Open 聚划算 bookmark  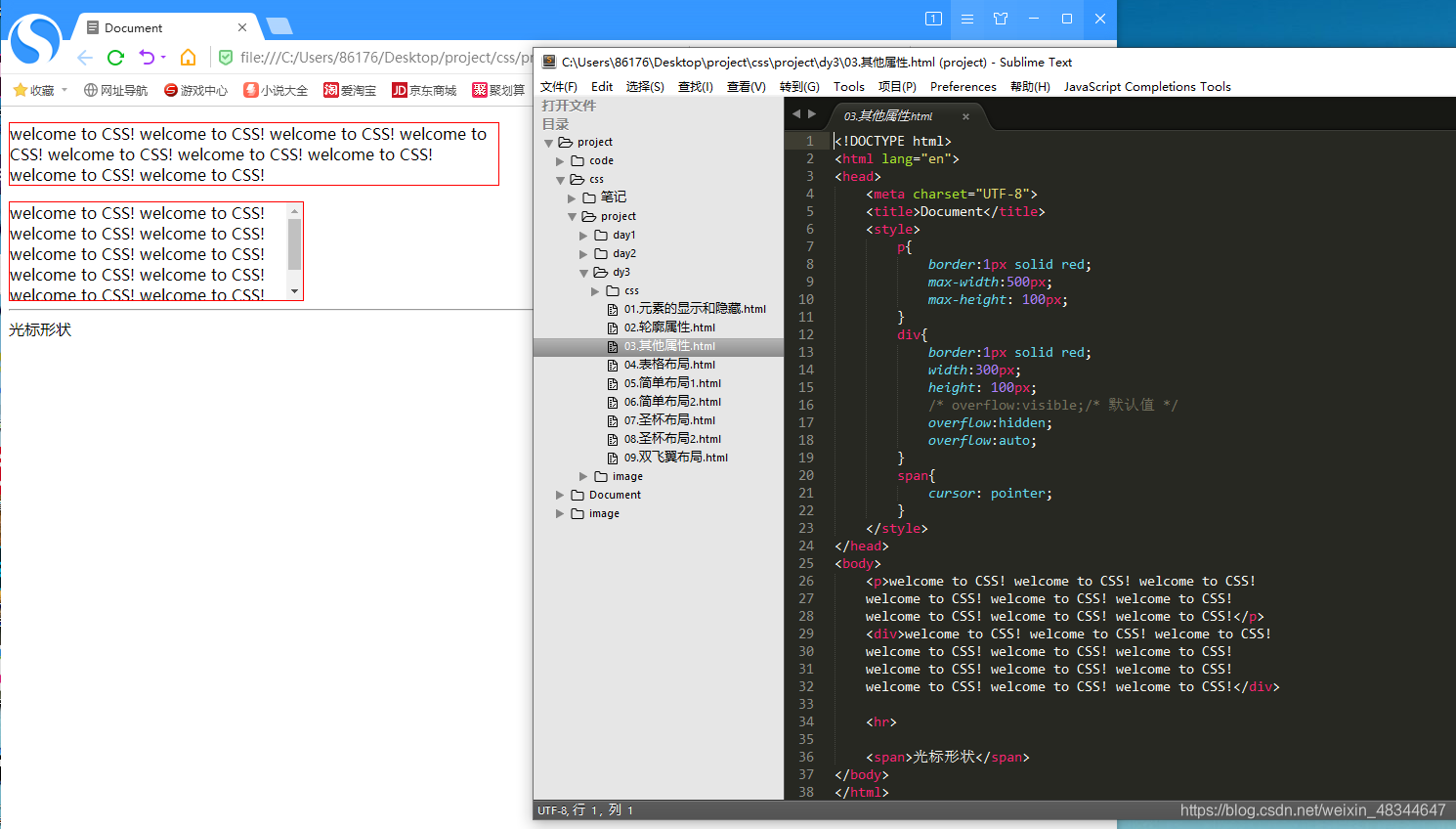[x=498, y=90]
